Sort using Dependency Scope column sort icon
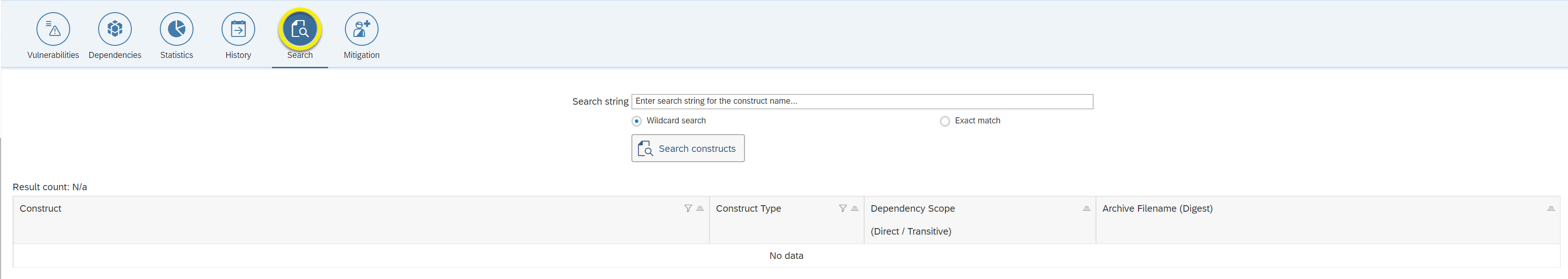 1087,208
